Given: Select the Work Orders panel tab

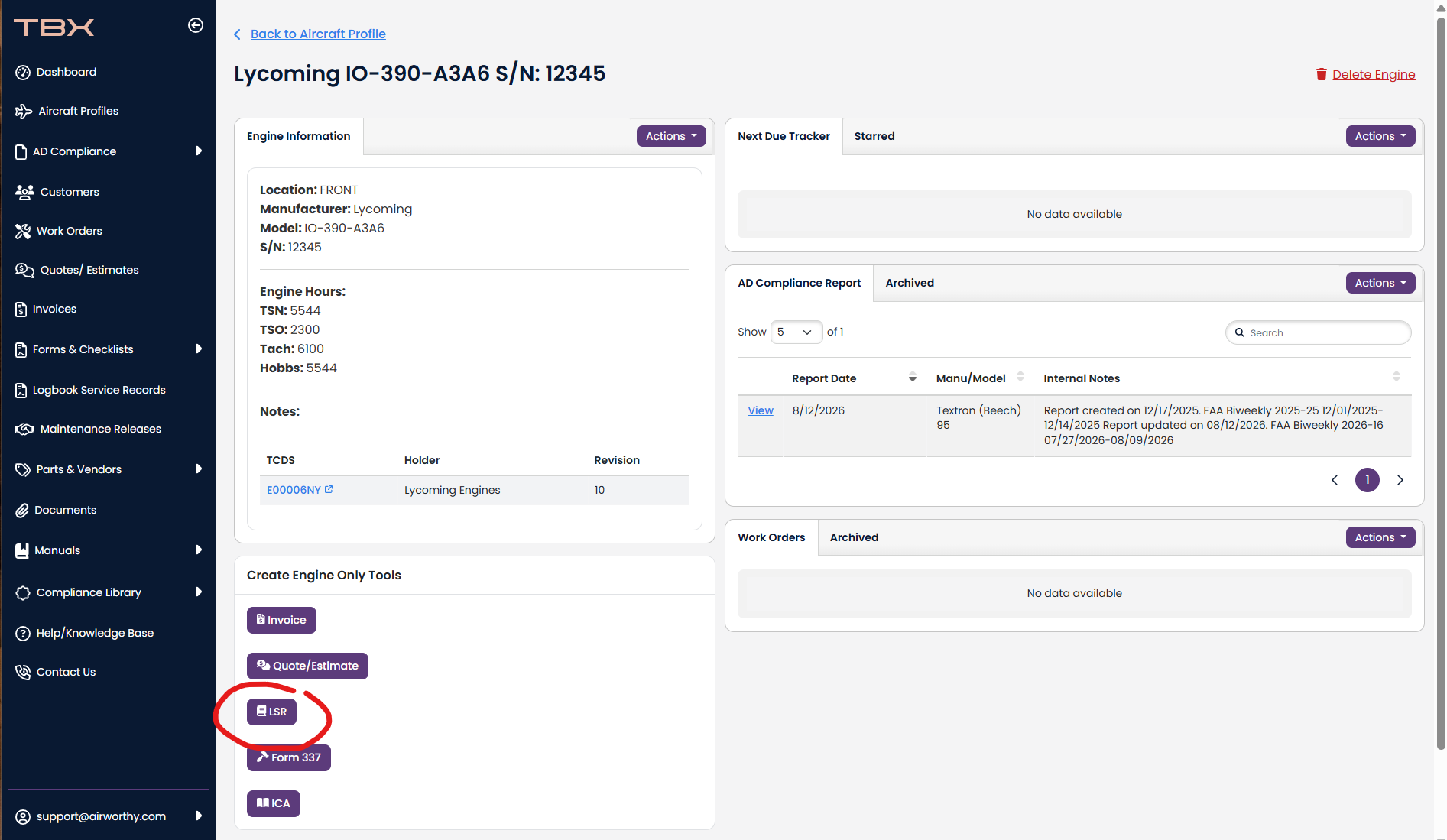Looking at the screenshot, I should [x=771, y=538].
